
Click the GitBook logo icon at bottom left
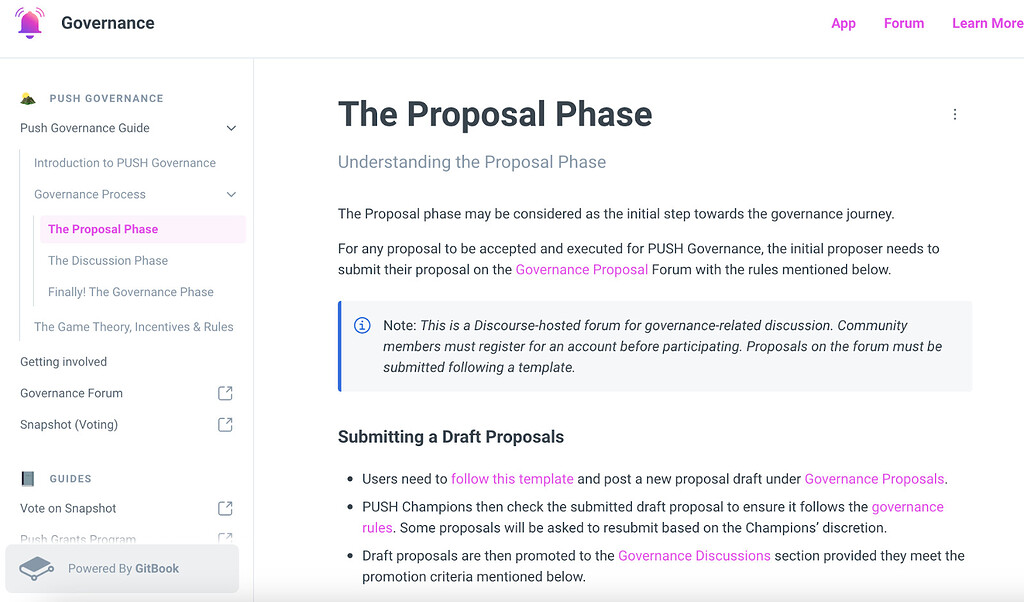point(37,568)
